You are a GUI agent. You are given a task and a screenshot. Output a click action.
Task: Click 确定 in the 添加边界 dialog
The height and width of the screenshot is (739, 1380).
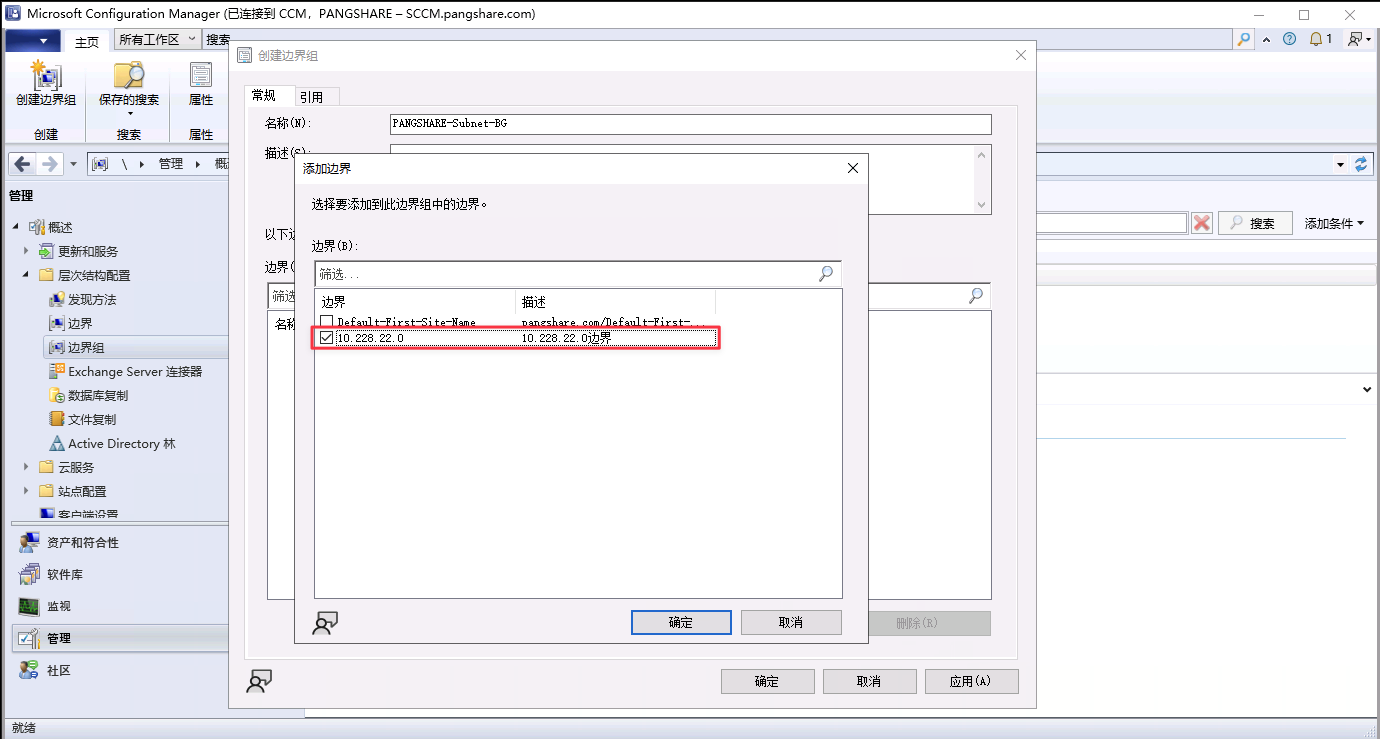click(x=681, y=622)
